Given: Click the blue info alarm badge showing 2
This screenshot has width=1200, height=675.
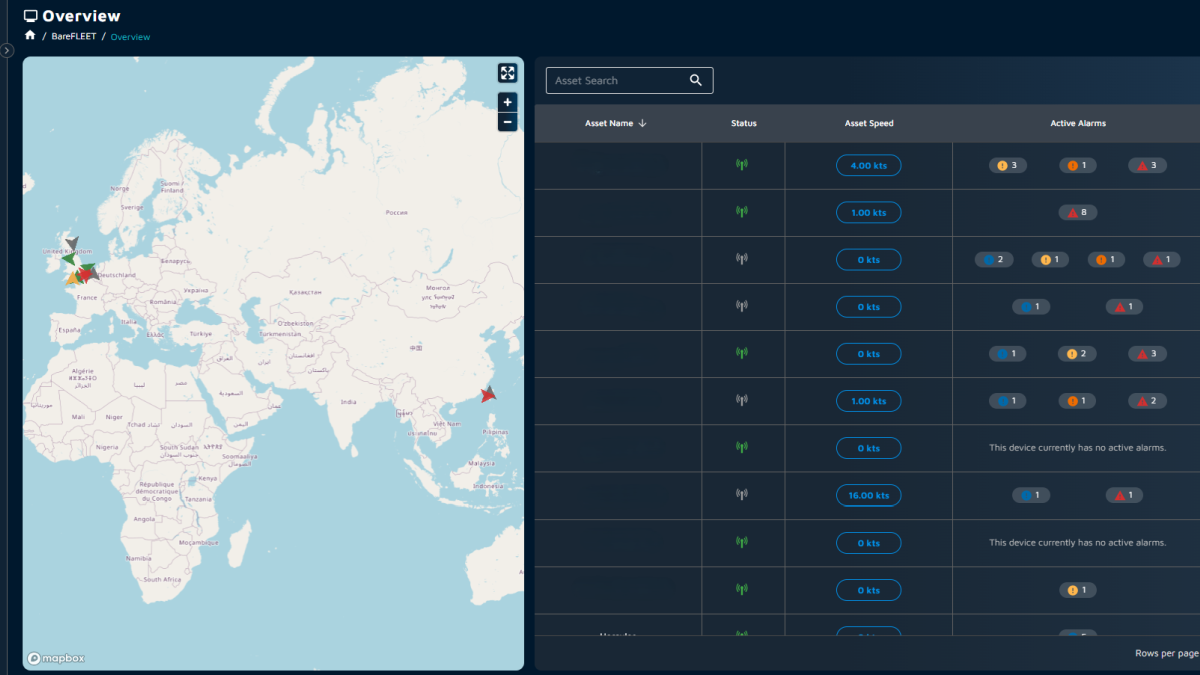Looking at the screenshot, I should tap(994, 259).
